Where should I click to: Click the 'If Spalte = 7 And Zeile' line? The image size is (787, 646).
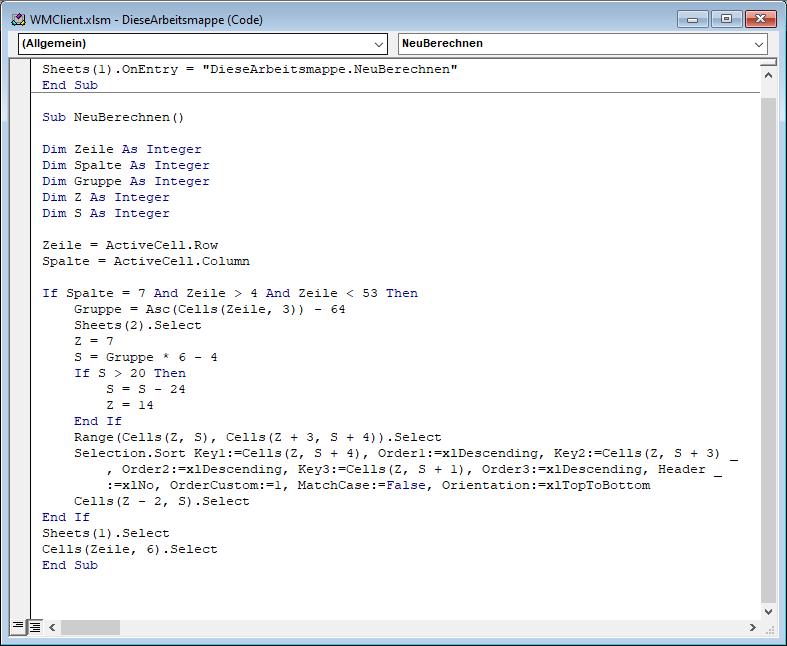coord(230,294)
